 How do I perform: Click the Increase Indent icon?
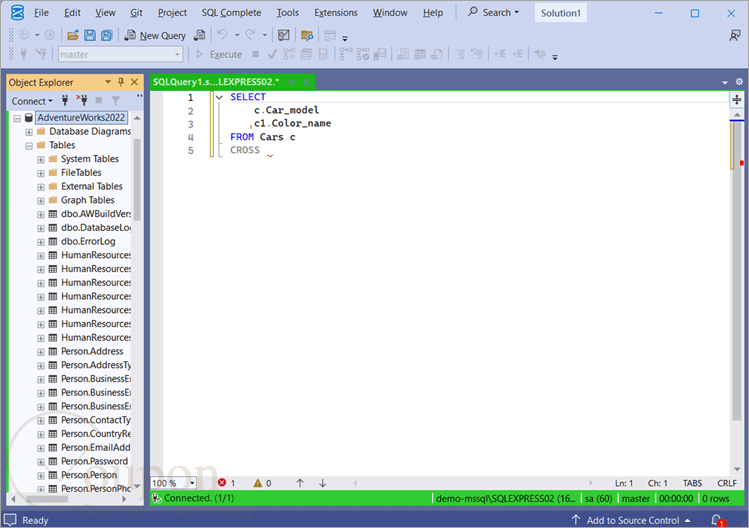click(x=517, y=54)
